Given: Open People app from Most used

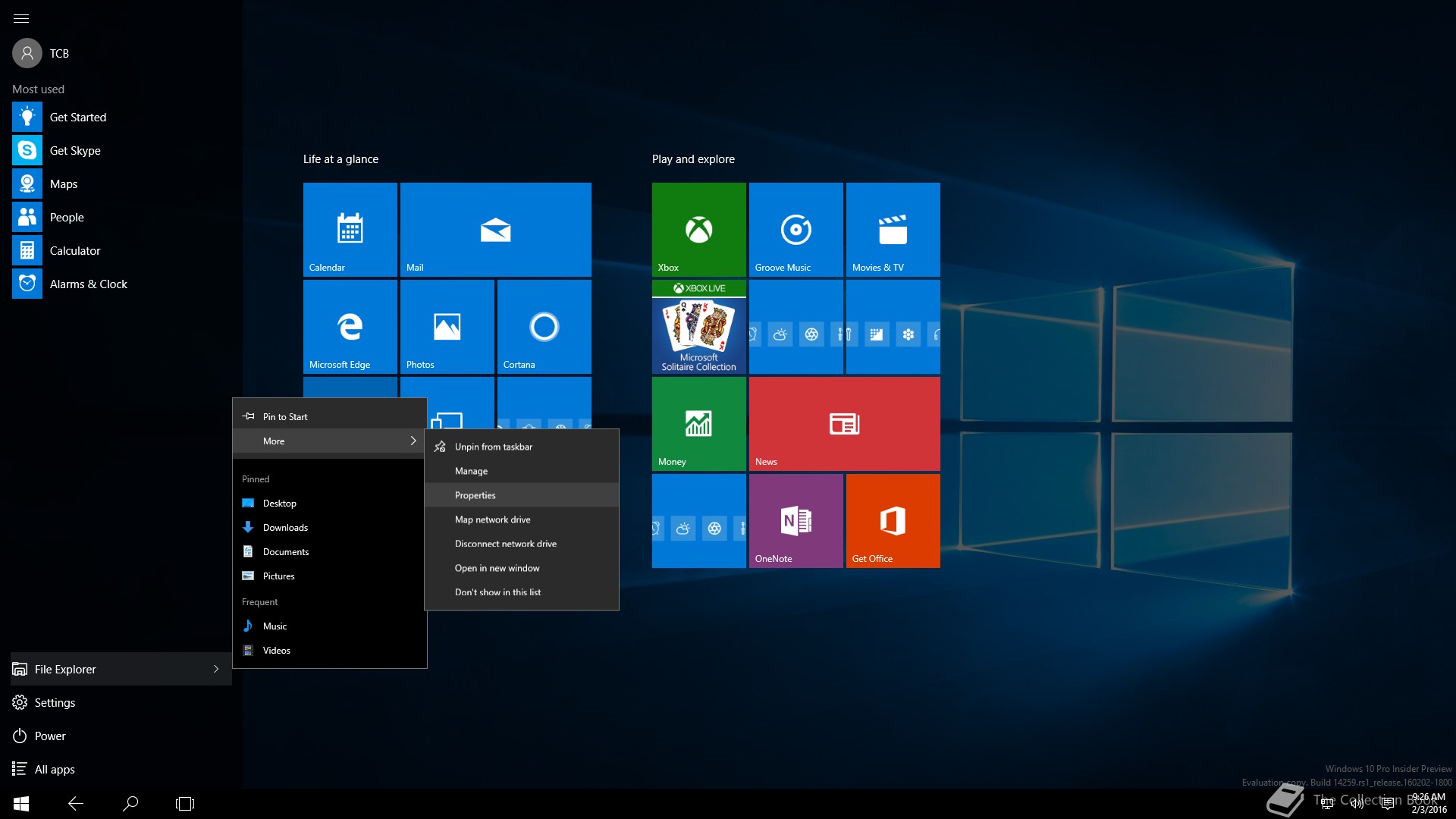Looking at the screenshot, I should point(121,218).
